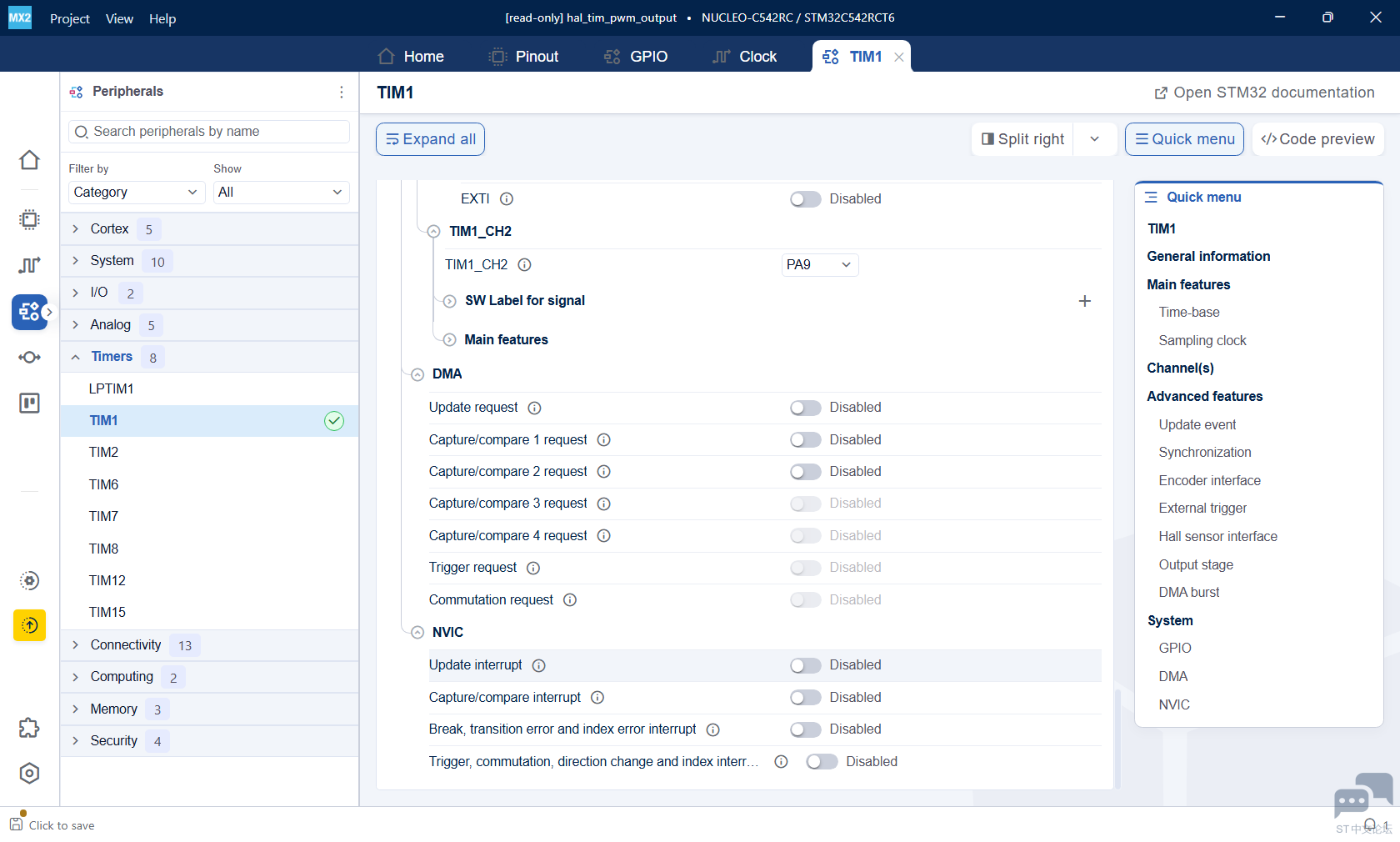The image size is (1400, 842).
Task: Show info for EXTI setting
Action: [507, 199]
